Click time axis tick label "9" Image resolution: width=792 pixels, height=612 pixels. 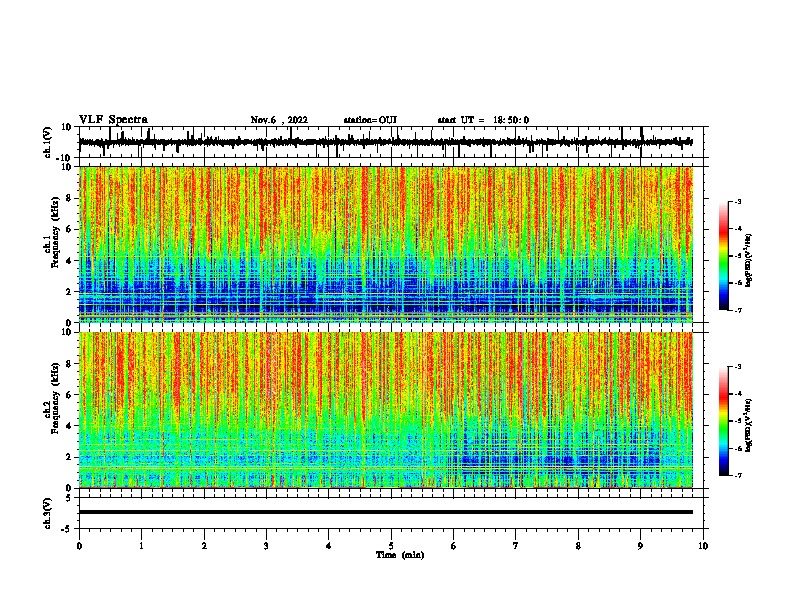pyautogui.click(x=640, y=546)
